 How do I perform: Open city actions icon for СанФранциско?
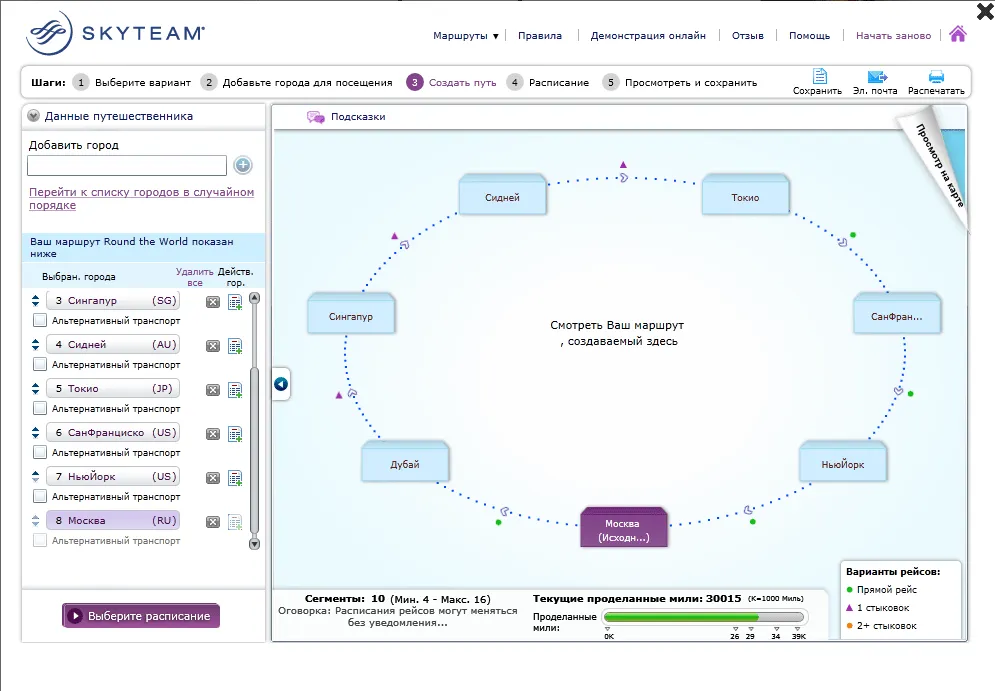235,434
